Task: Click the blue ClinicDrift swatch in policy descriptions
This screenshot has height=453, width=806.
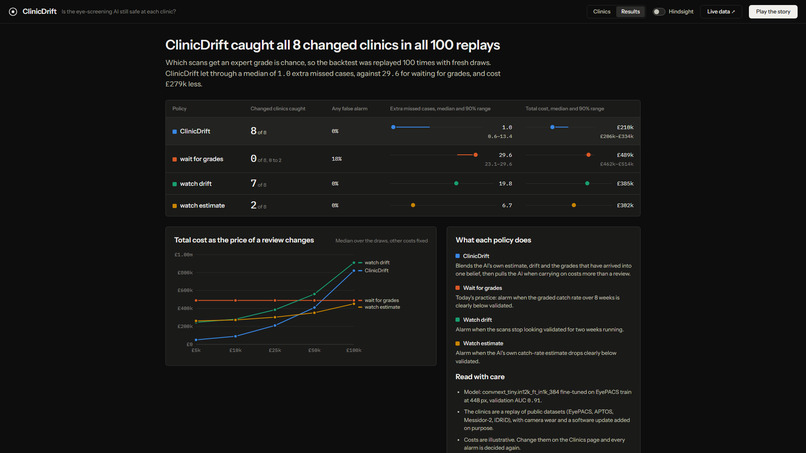Action: pyautogui.click(x=457, y=256)
